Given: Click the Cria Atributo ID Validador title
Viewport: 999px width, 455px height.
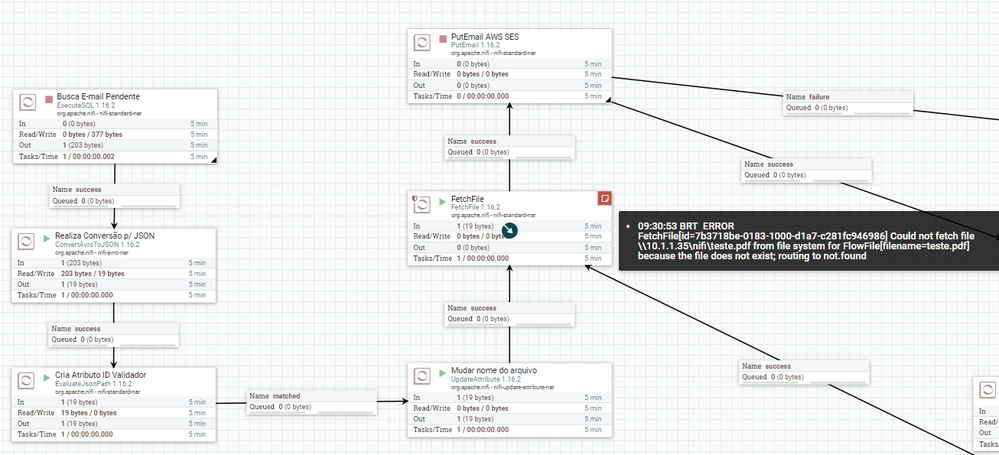Looking at the screenshot, I should tap(101, 375).
